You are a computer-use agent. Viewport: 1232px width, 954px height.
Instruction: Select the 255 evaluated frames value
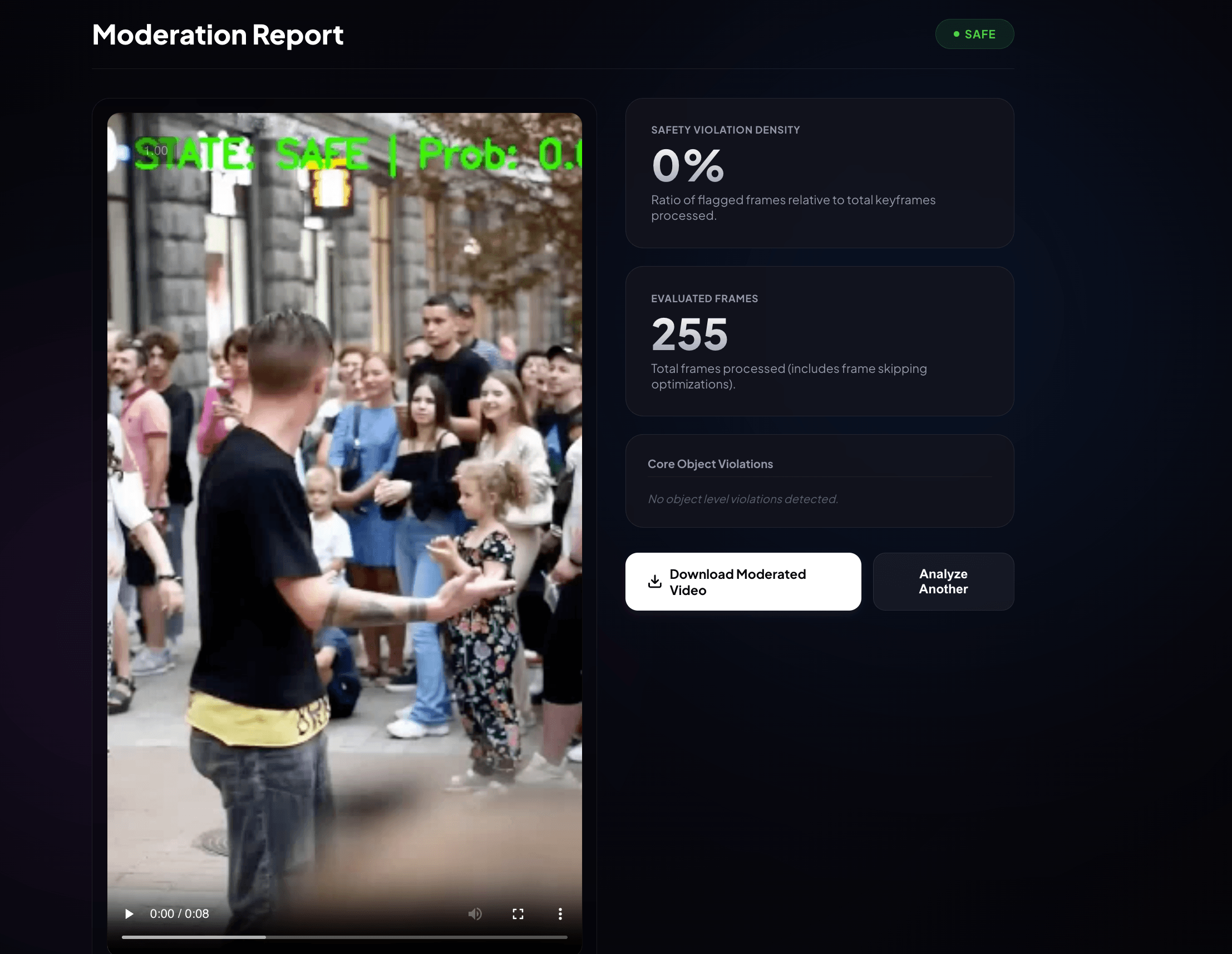(x=689, y=334)
